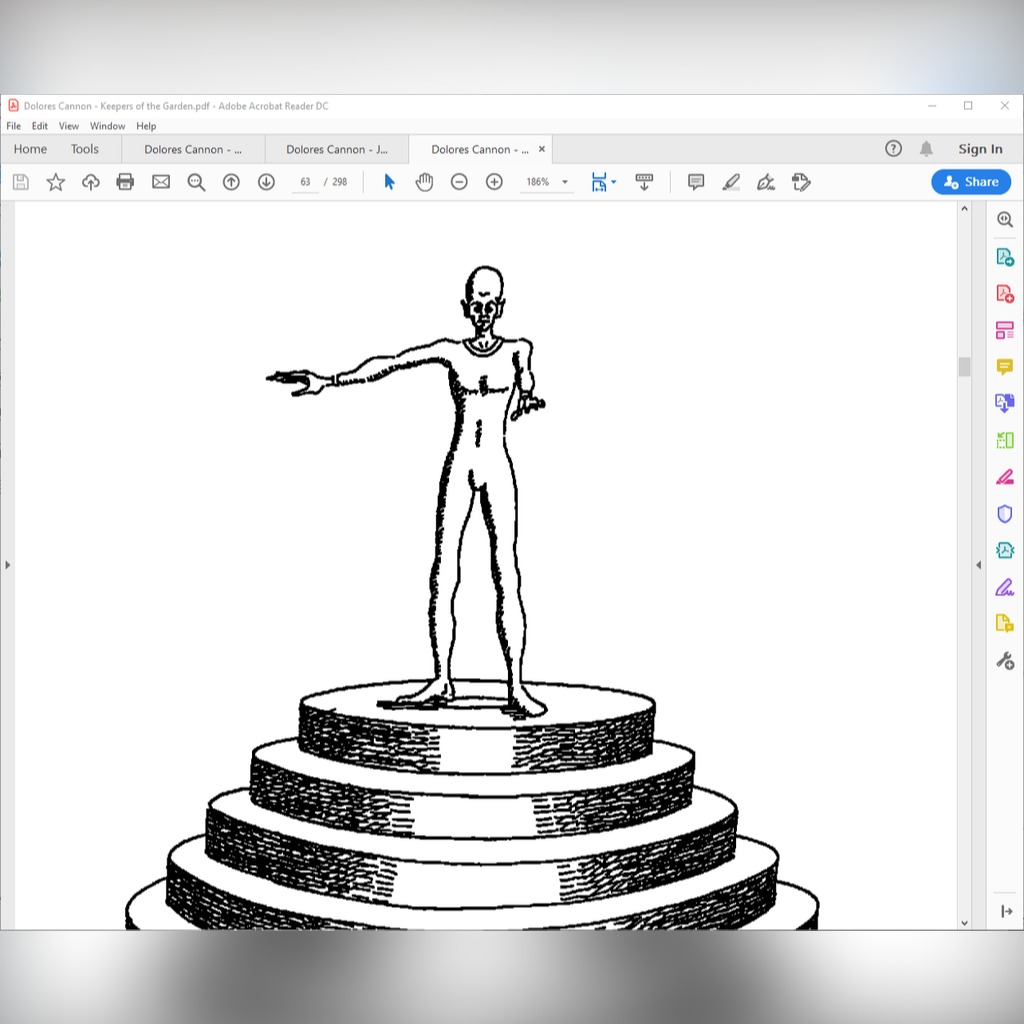This screenshot has height=1024, width=1024.
Task: Activate the Hand pan tool
Action: coord(424,182)
